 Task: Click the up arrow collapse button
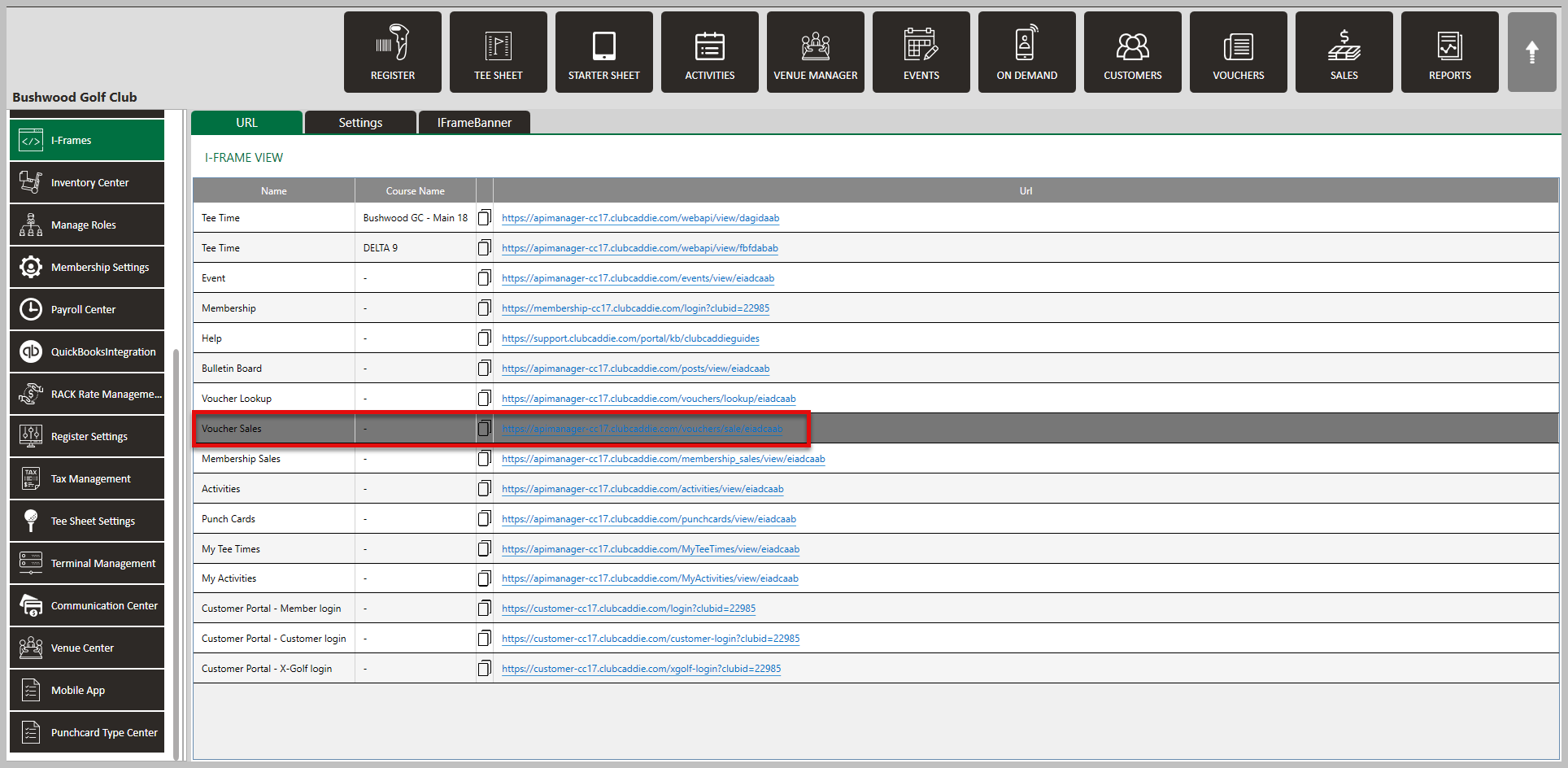(x=1532, y=52)
